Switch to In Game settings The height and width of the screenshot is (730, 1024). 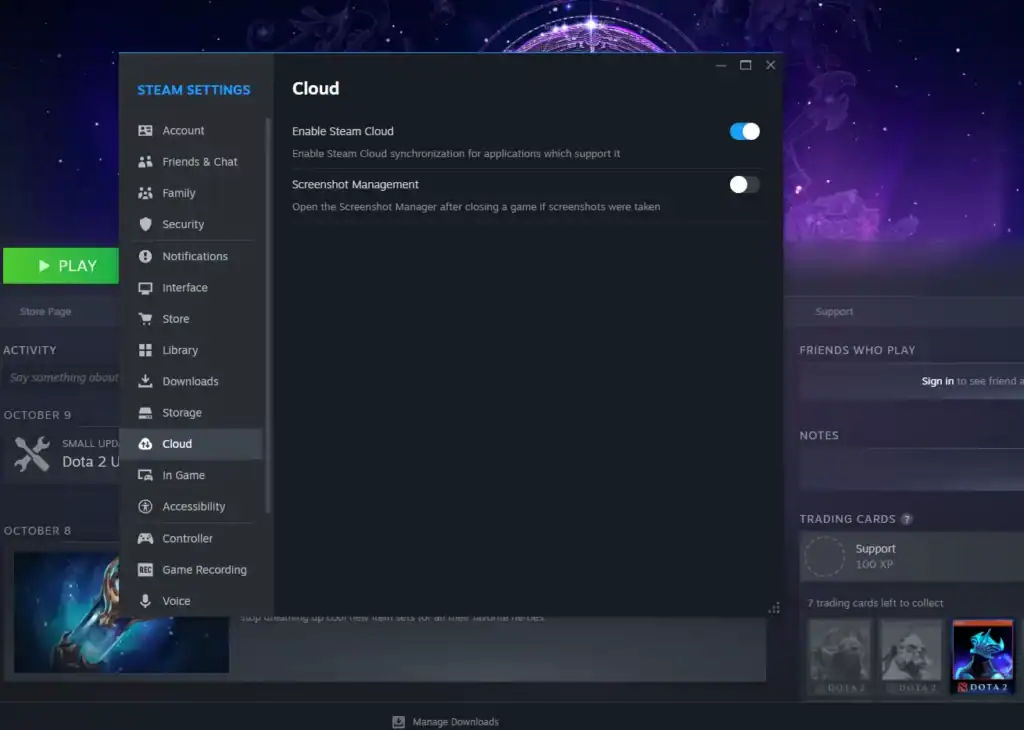click(183, 476)
